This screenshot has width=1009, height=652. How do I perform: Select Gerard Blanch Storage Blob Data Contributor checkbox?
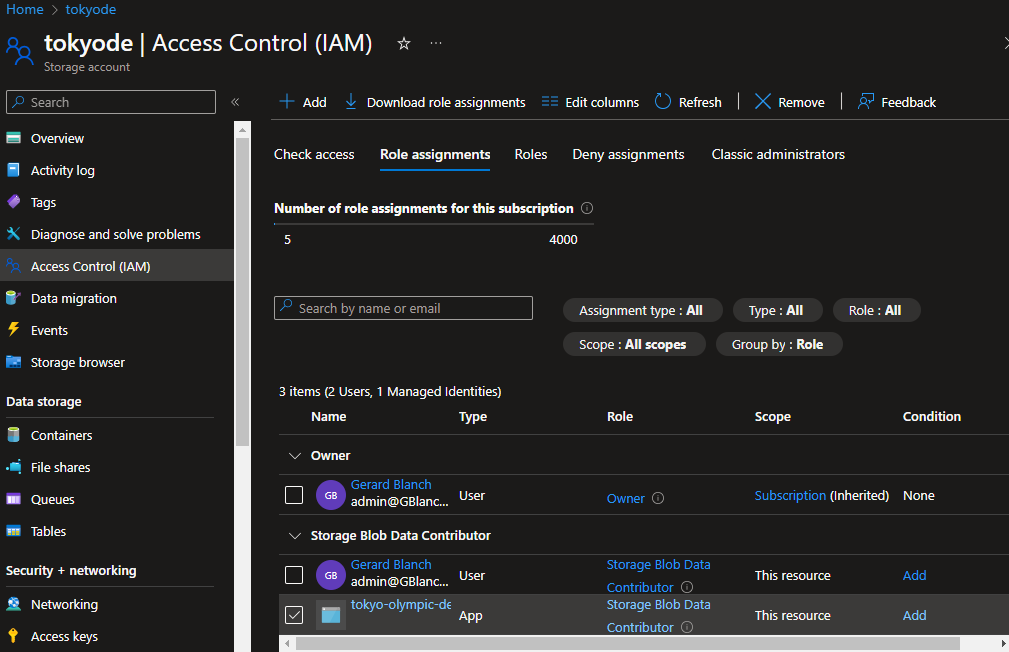tap(294, 575)
